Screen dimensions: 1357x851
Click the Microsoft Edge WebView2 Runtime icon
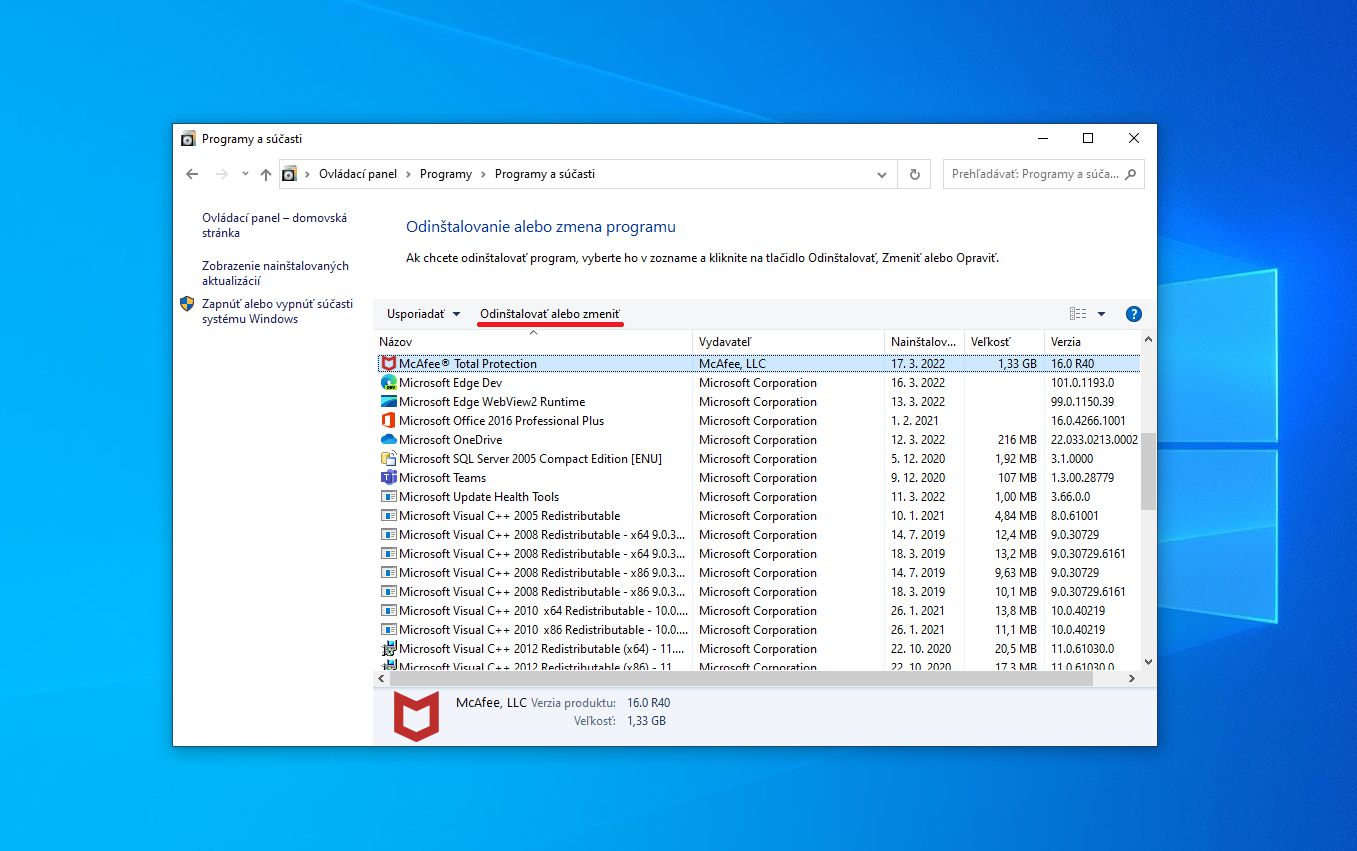click(389, 401)
